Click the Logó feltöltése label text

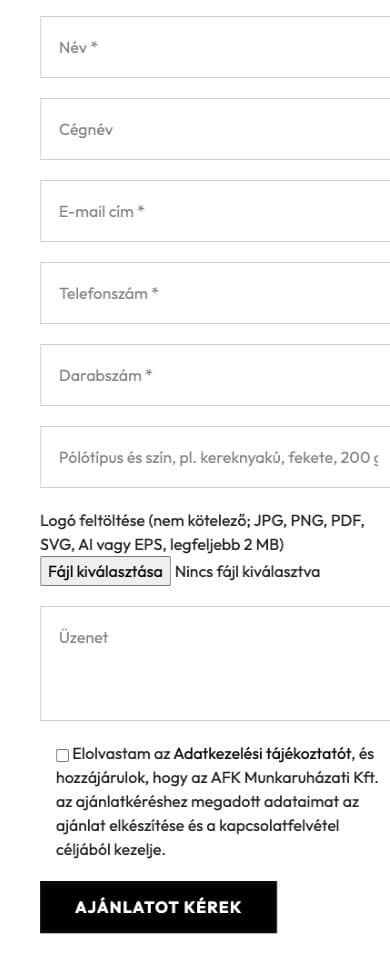click(203, 533)
